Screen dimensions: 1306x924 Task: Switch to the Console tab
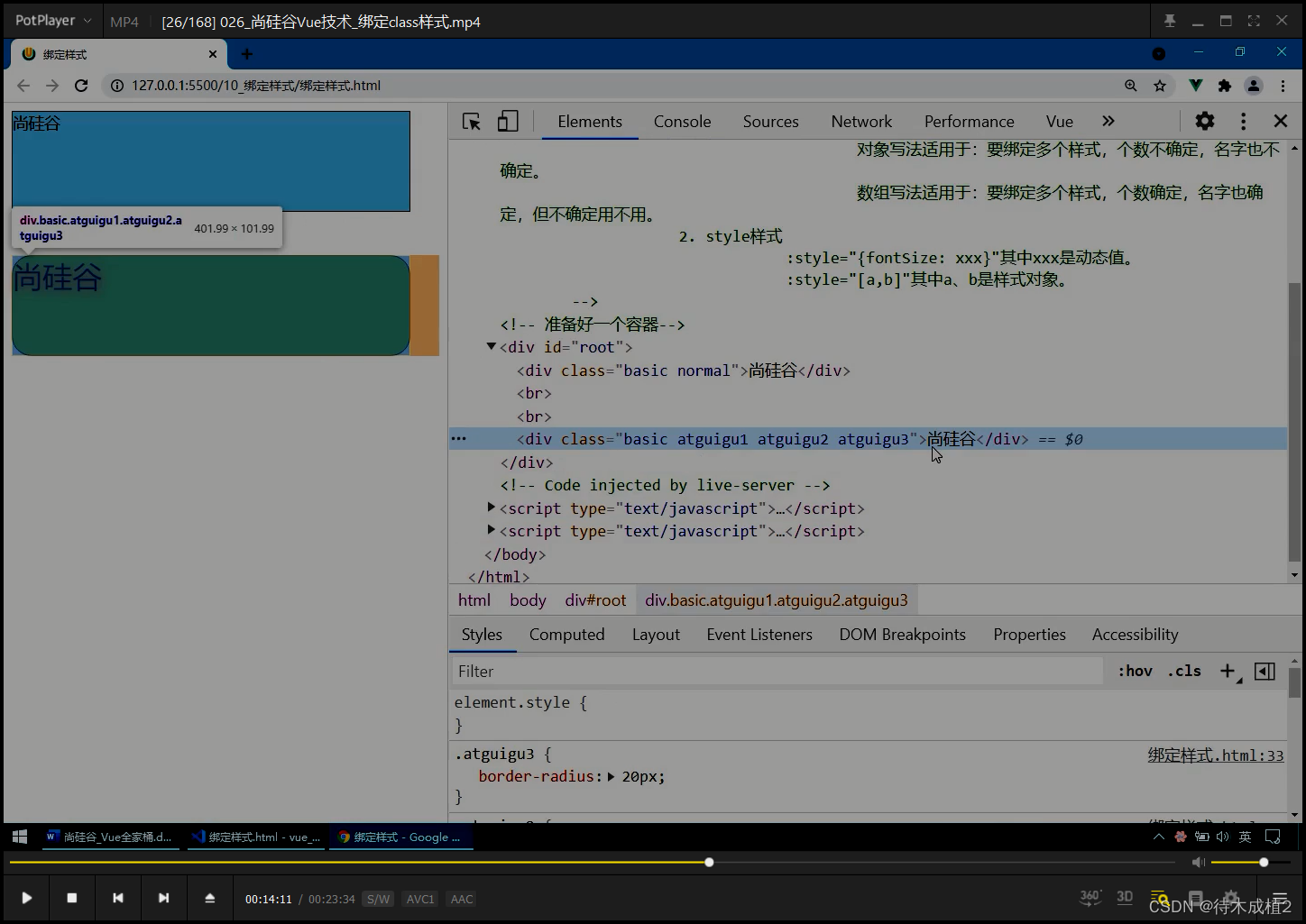(682, 122)
